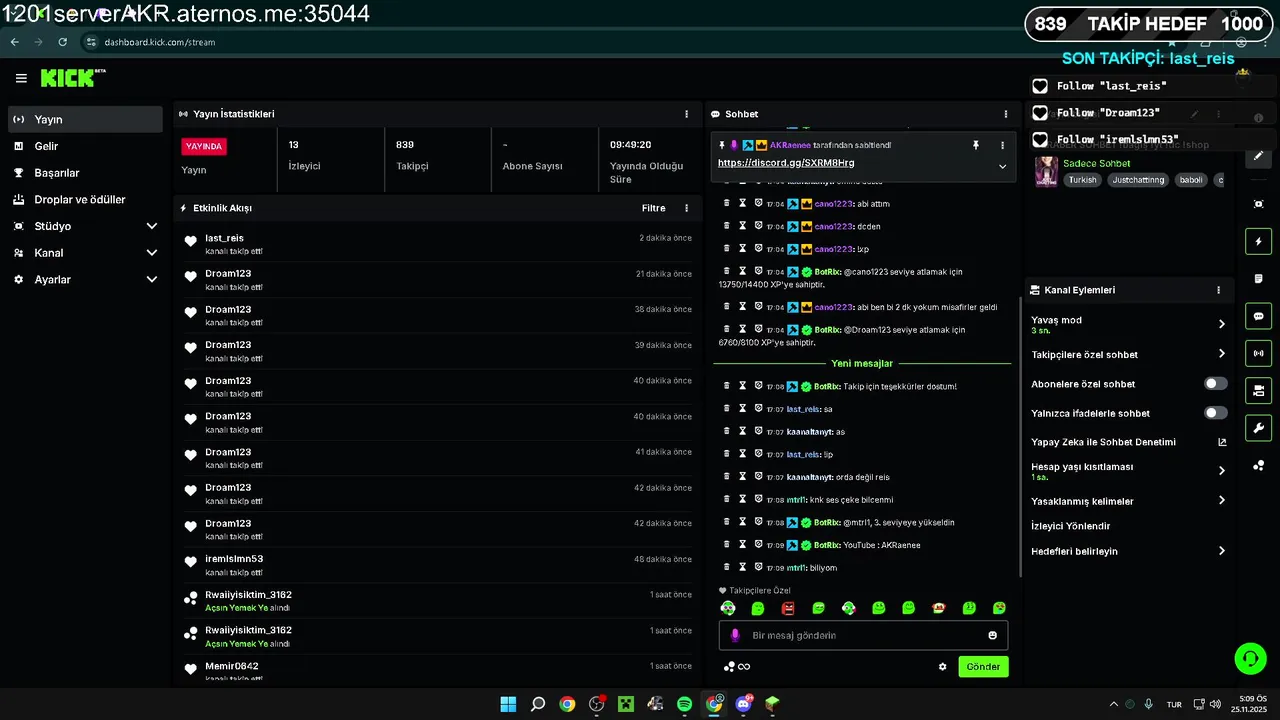
Task: Delete mtrl1's 'biliyom' message
Action: (727, 567)
